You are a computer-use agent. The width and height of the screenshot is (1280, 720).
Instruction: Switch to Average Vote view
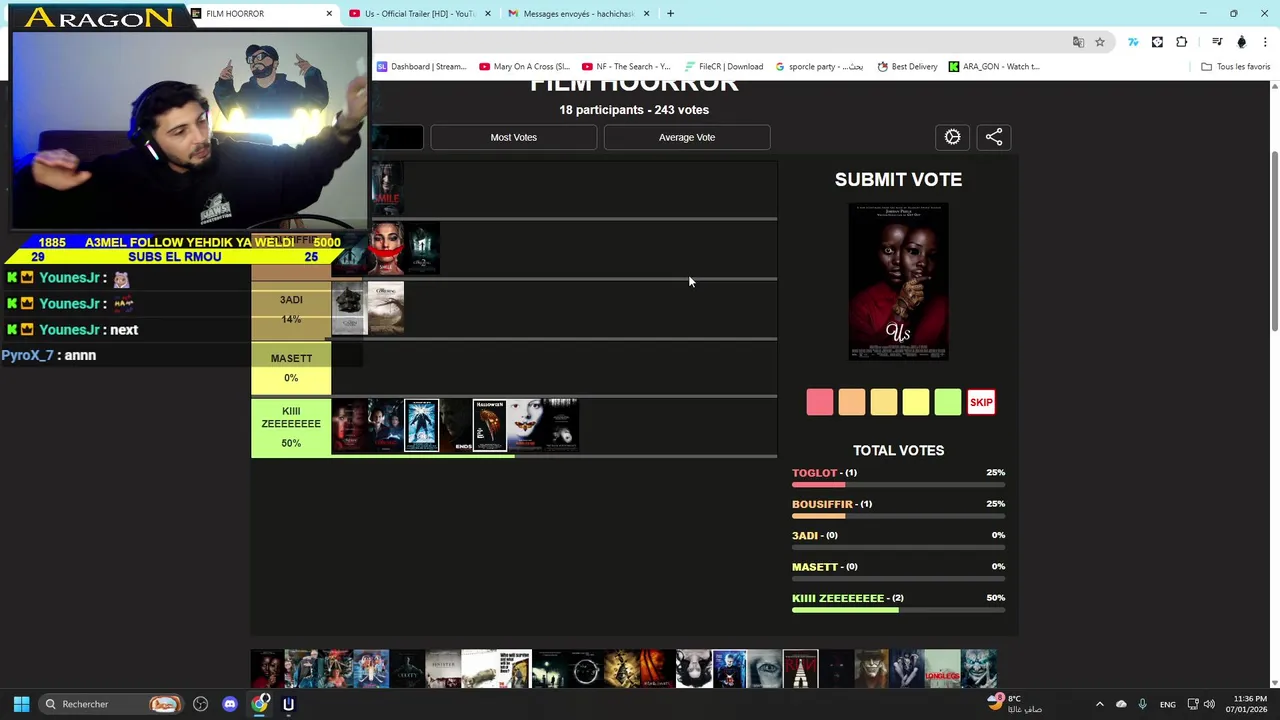point(687,137)
